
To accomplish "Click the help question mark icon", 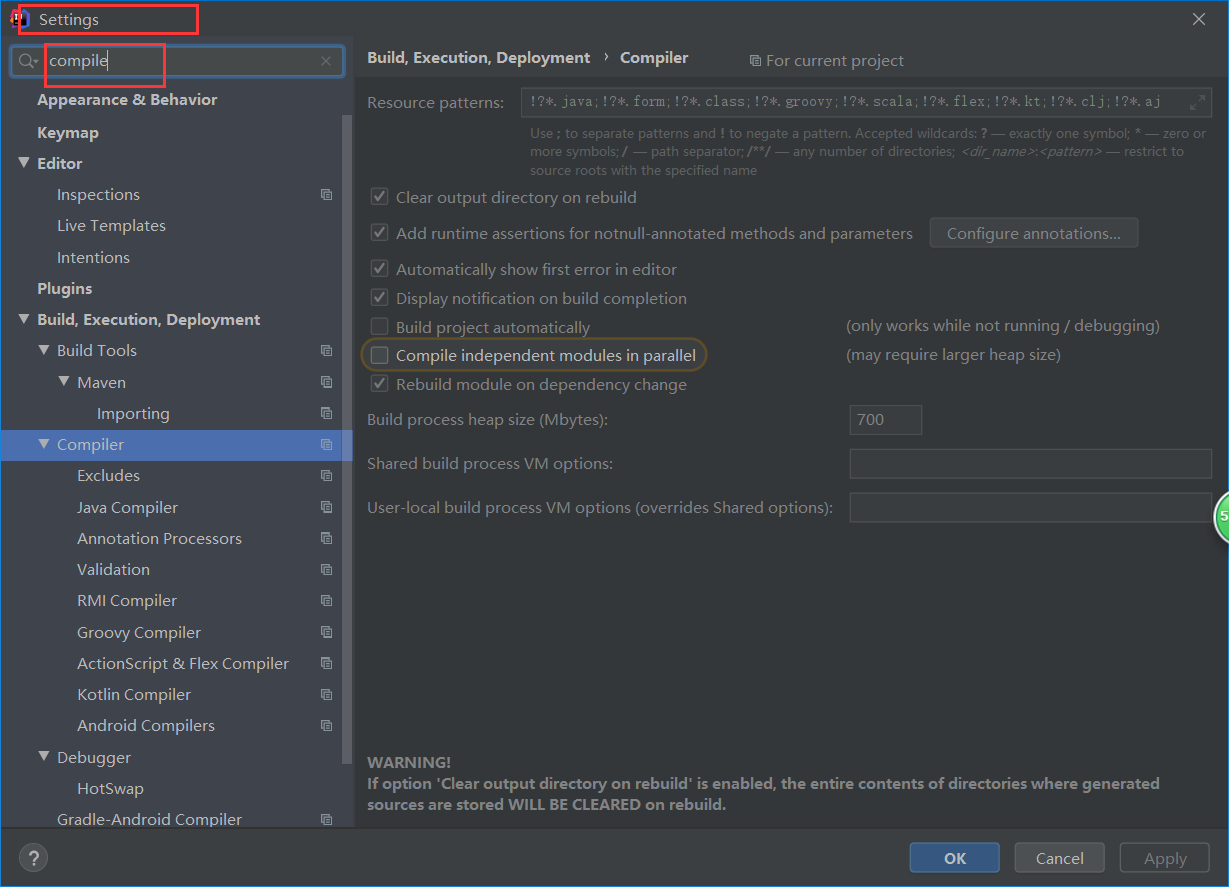I will point(33,858).
